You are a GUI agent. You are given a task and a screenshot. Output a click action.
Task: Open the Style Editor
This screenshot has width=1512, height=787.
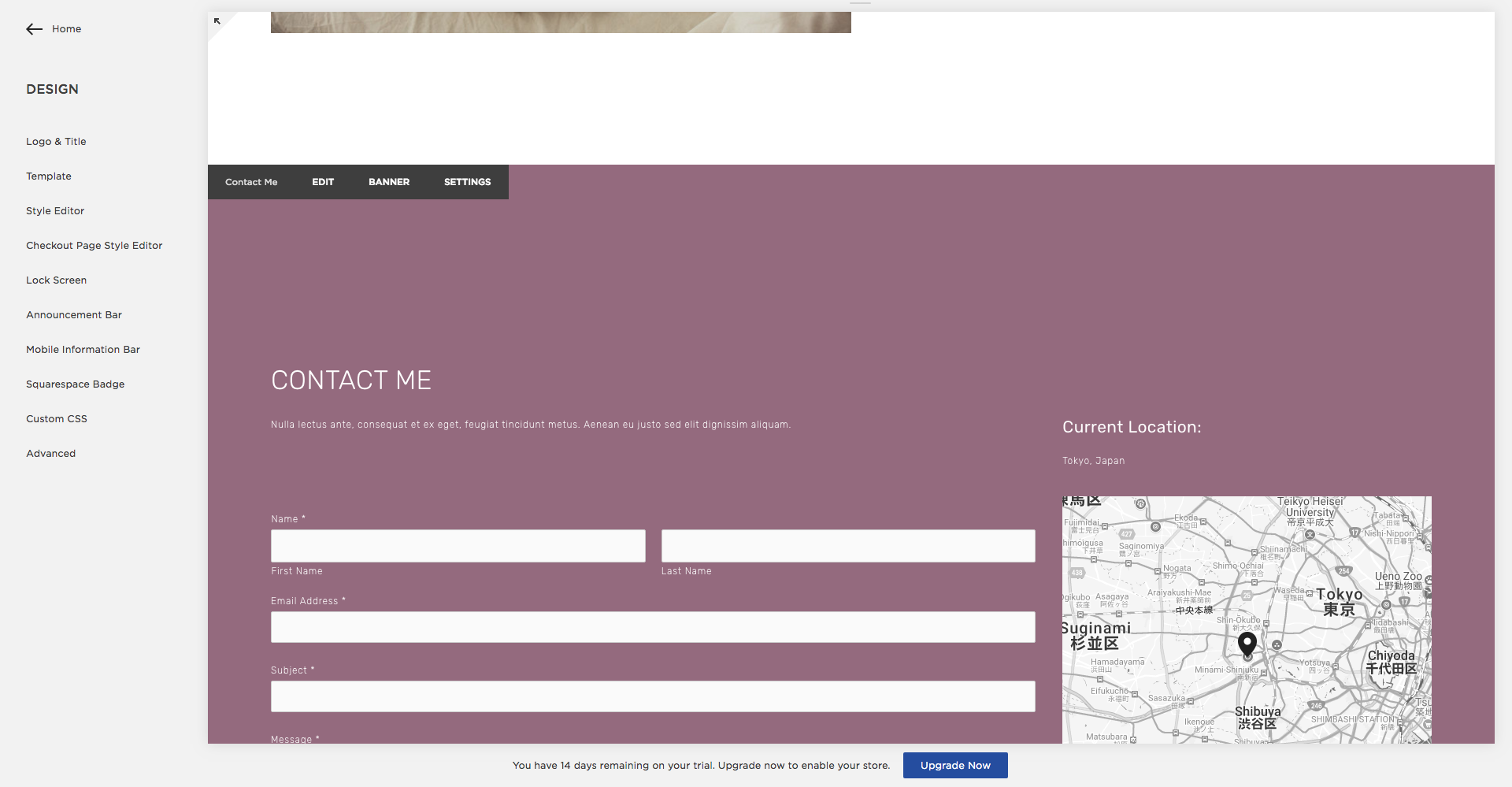54,210
